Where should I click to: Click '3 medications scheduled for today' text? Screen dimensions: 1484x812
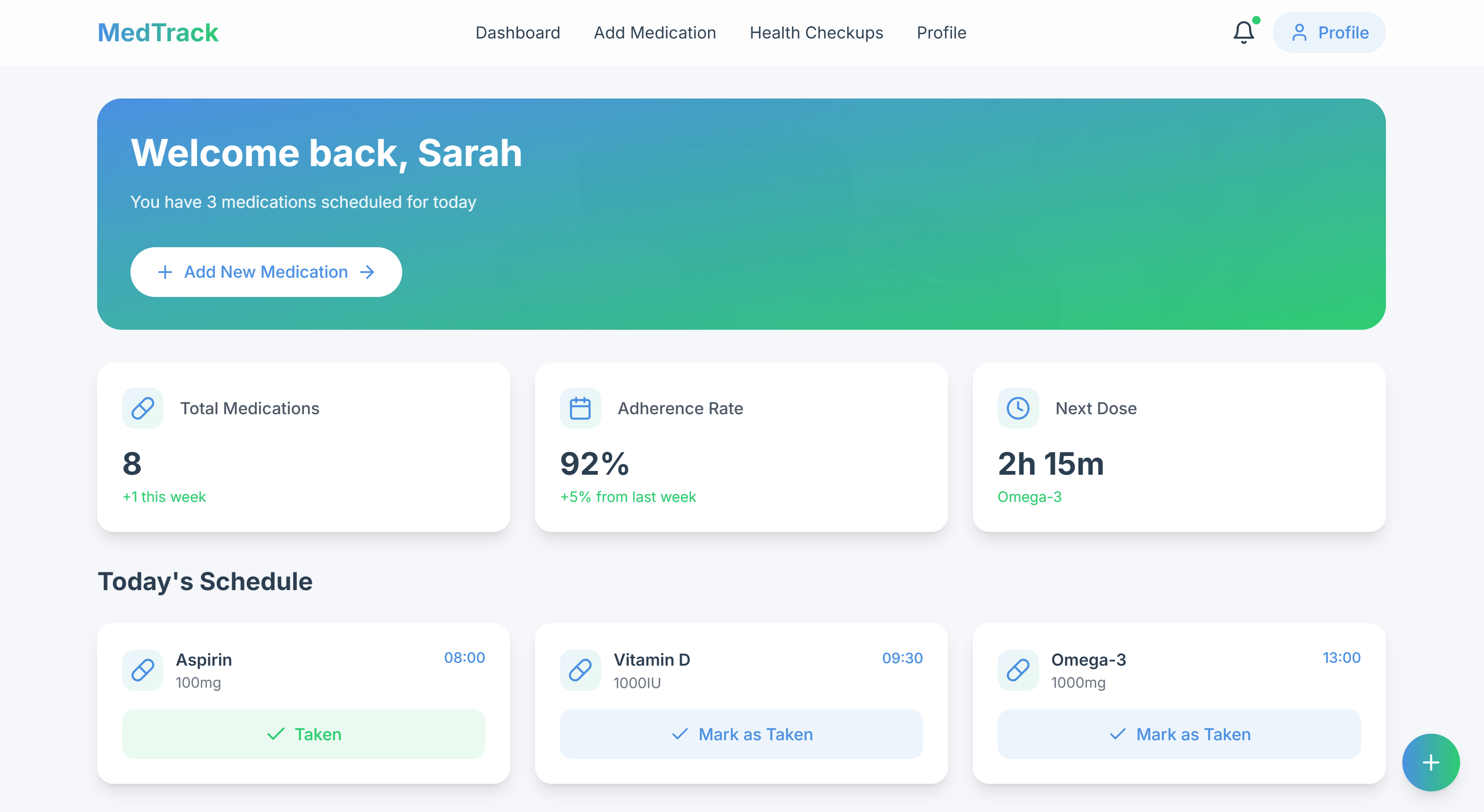pos(341,202)
